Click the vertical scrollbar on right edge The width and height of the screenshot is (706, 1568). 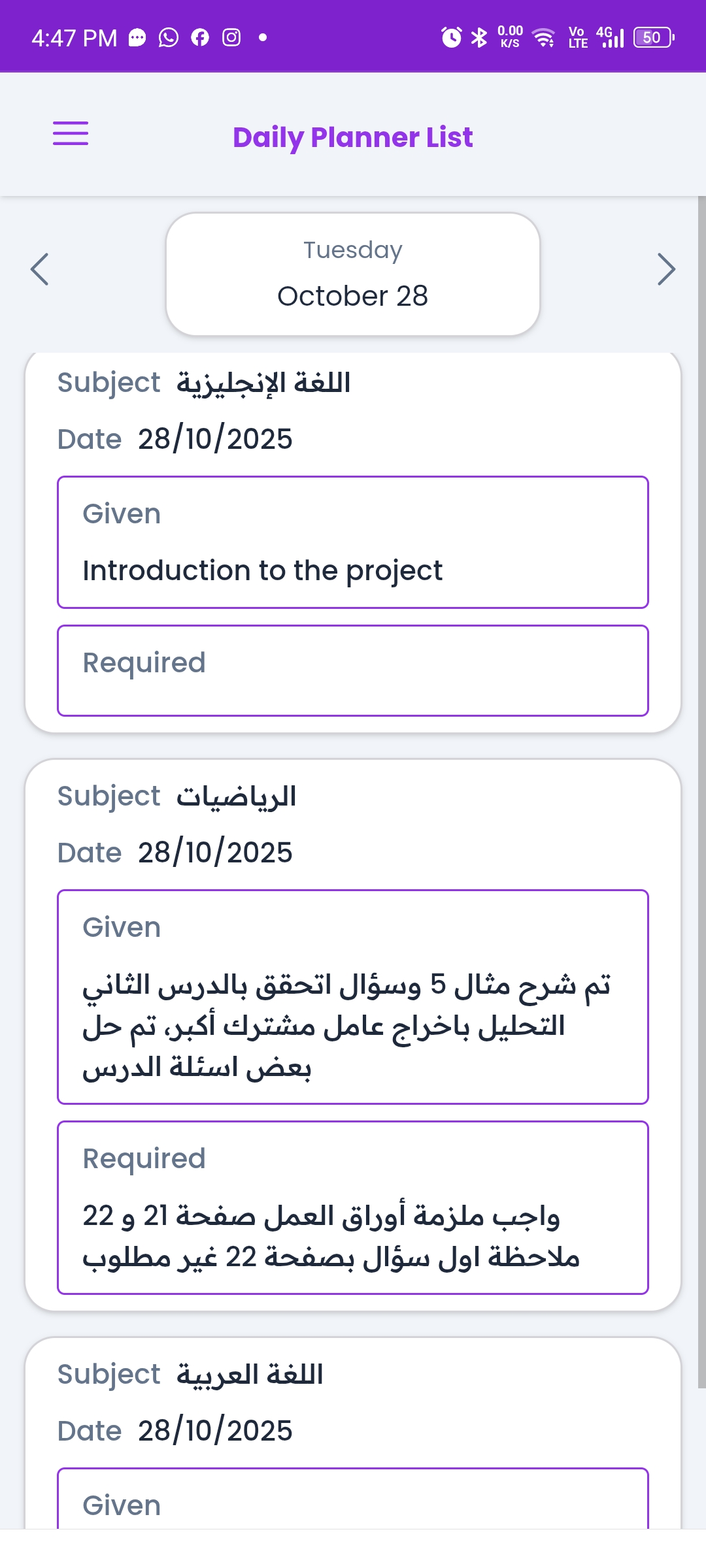701,784
